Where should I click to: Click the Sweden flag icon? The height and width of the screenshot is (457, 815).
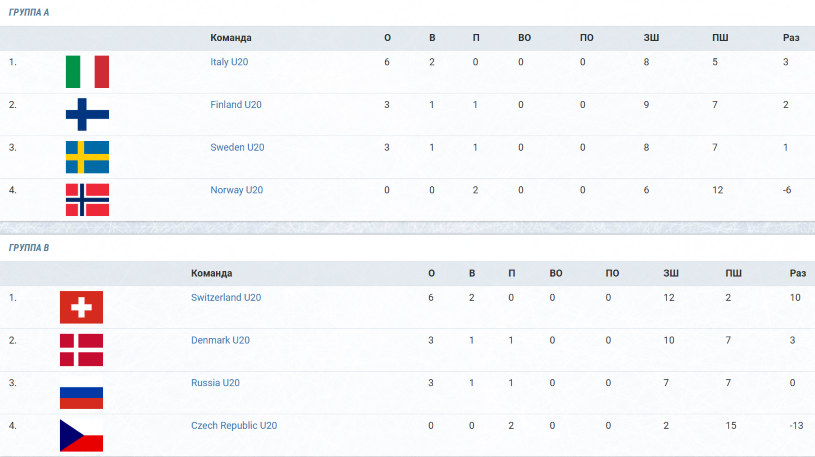click(87, 157)
